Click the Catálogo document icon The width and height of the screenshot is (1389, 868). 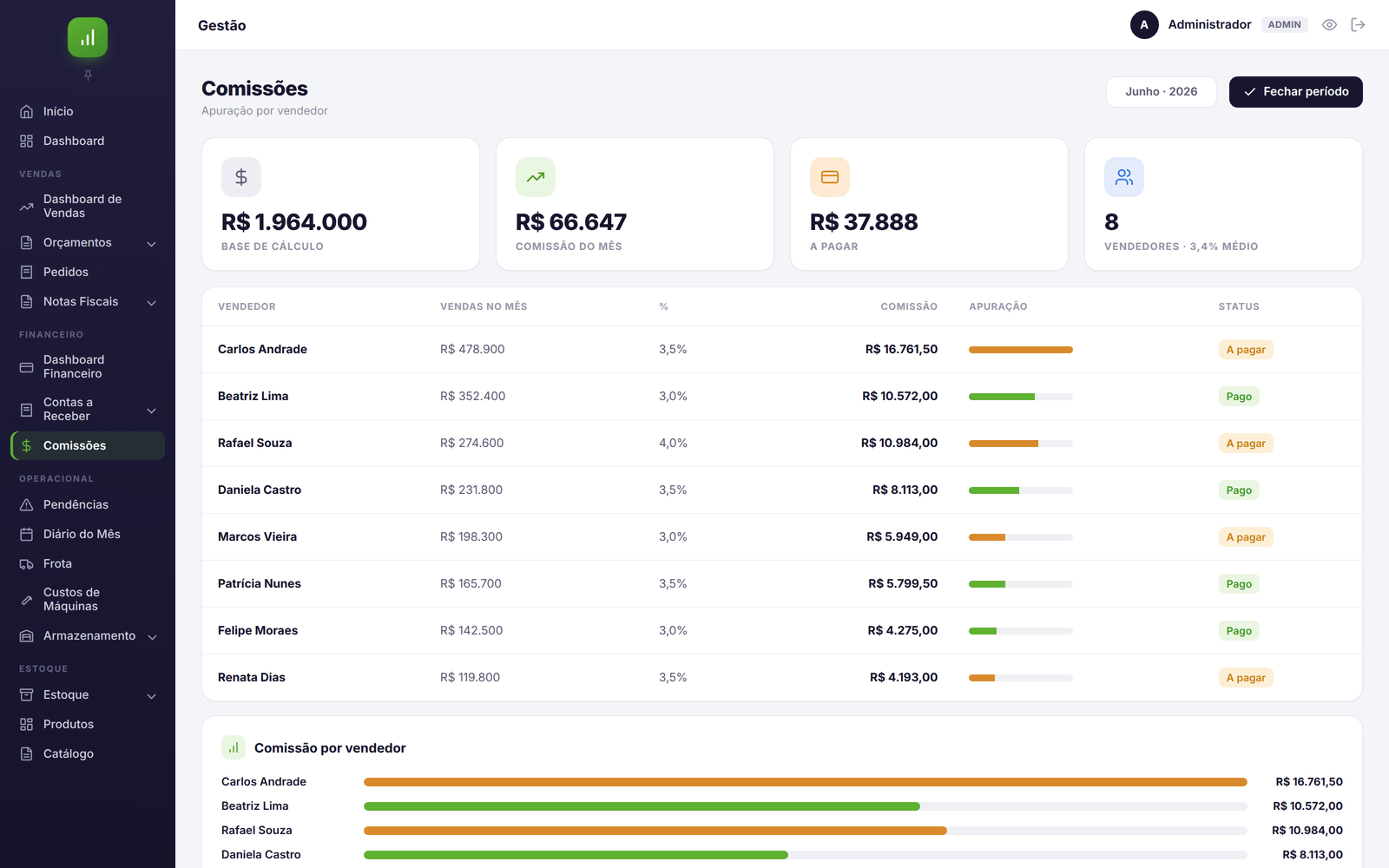pyautogui.click(x=27, y=753)
